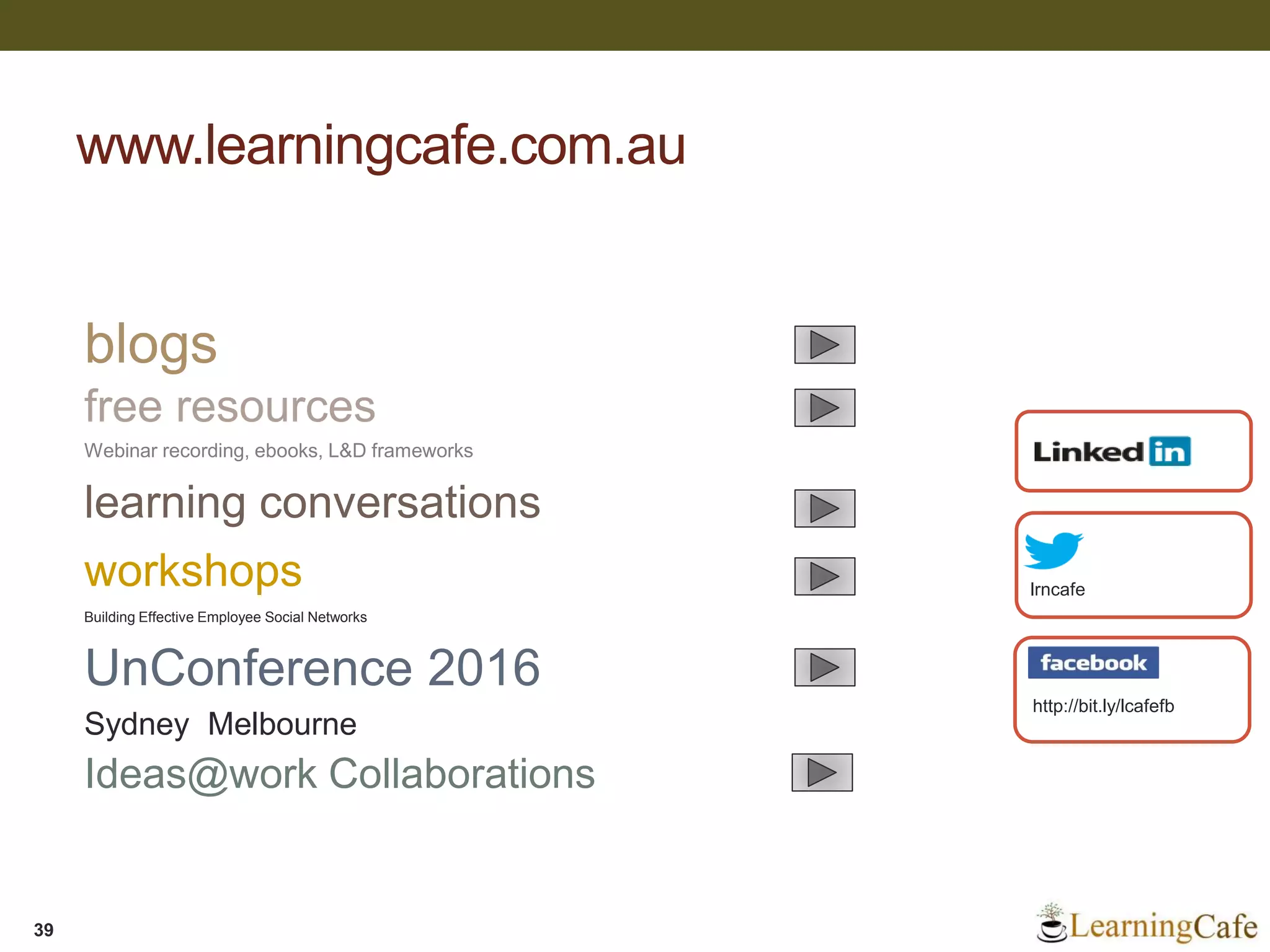Screen dimensions: 1270x952
Task: Click the play arrow for learning conversations
Action: (825, 508)
